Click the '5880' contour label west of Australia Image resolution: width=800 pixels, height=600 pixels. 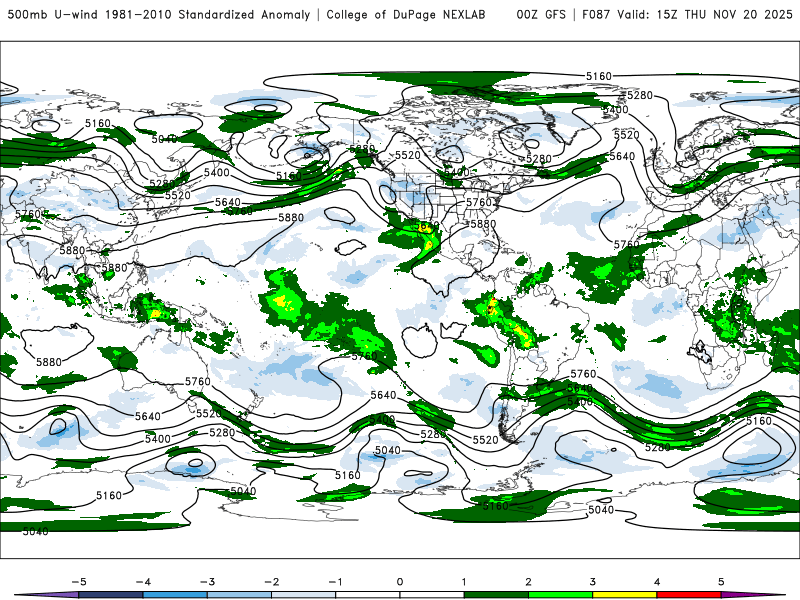[49, 362]
